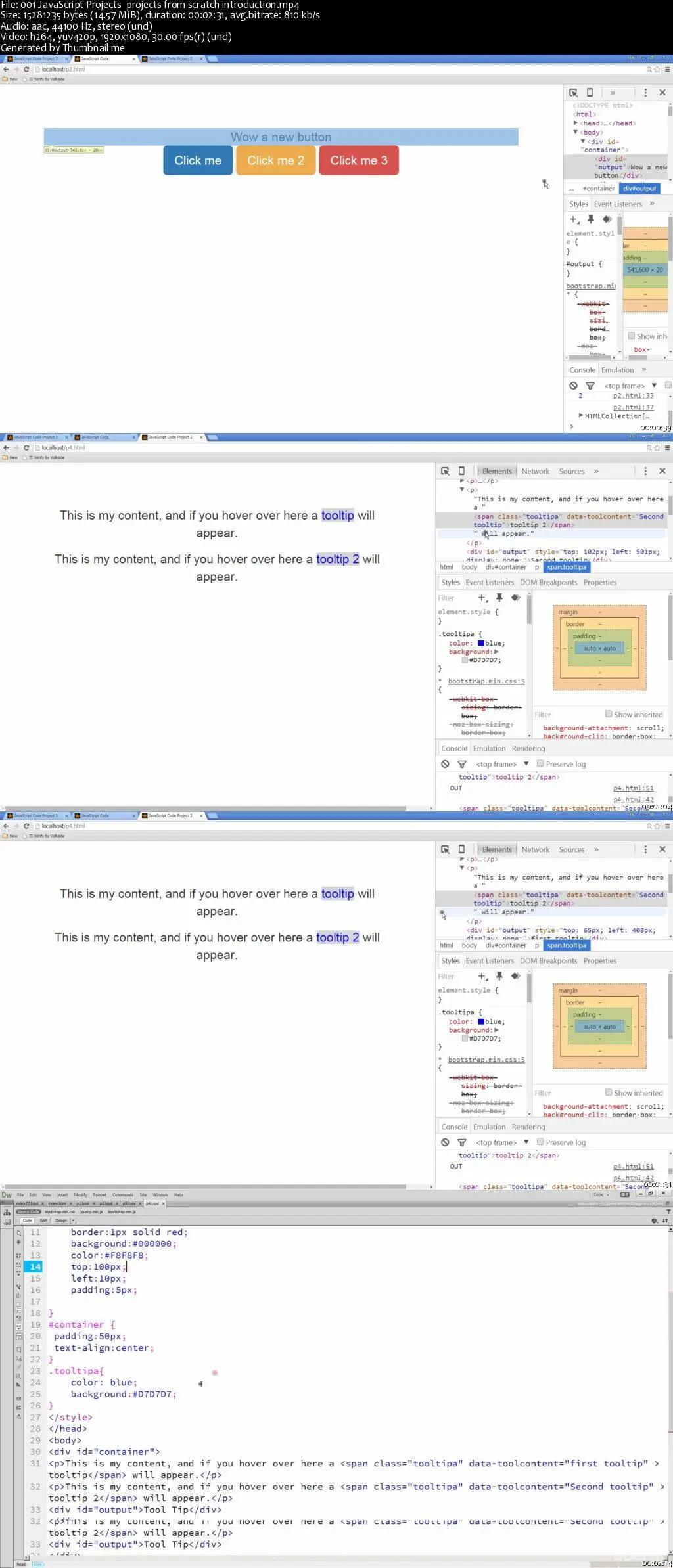
Task: Toggle device mode icon in 00:01:04 frame
Action: 461,471
